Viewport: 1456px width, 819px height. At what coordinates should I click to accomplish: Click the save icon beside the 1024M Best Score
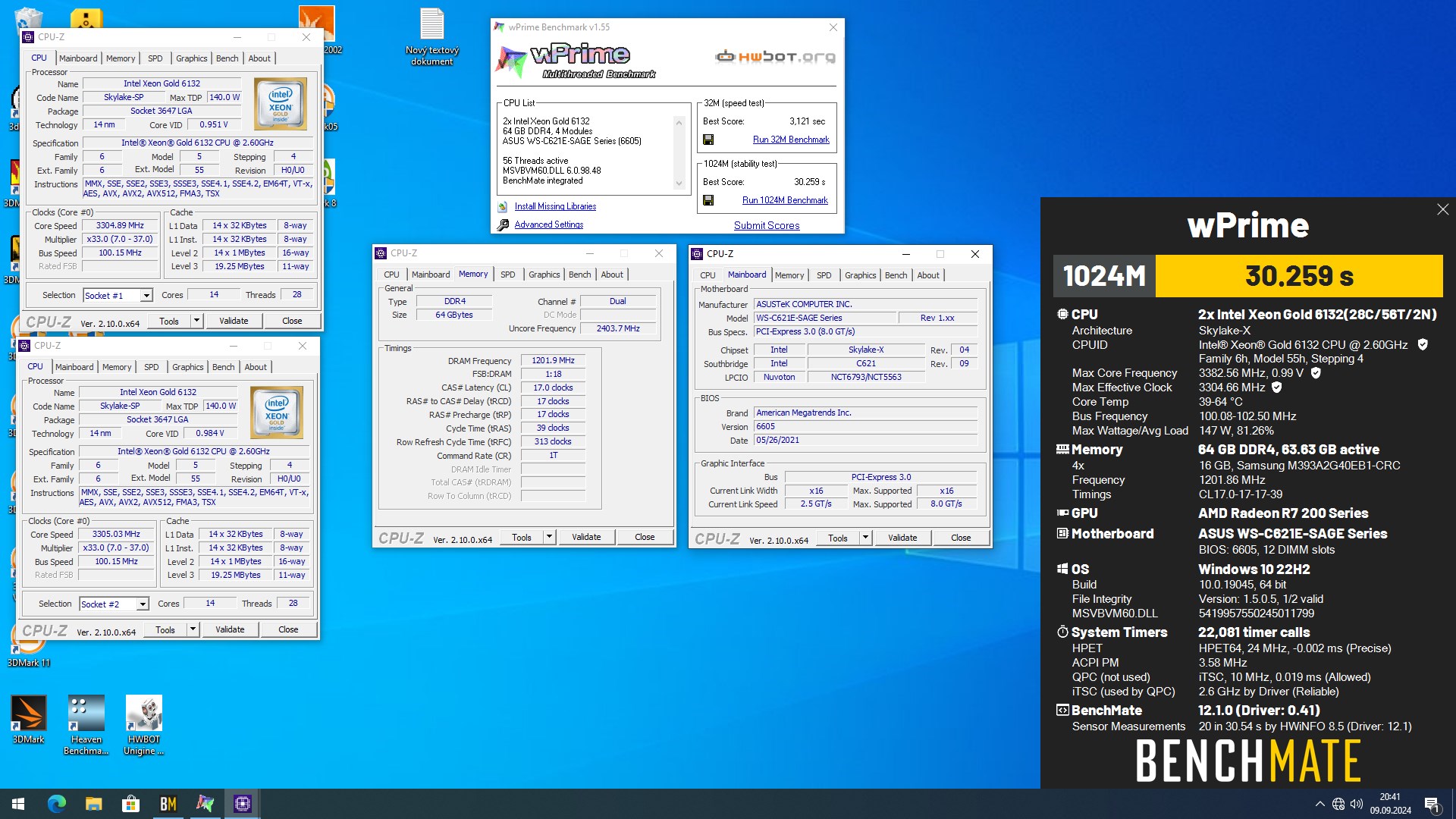coord(708,200)
